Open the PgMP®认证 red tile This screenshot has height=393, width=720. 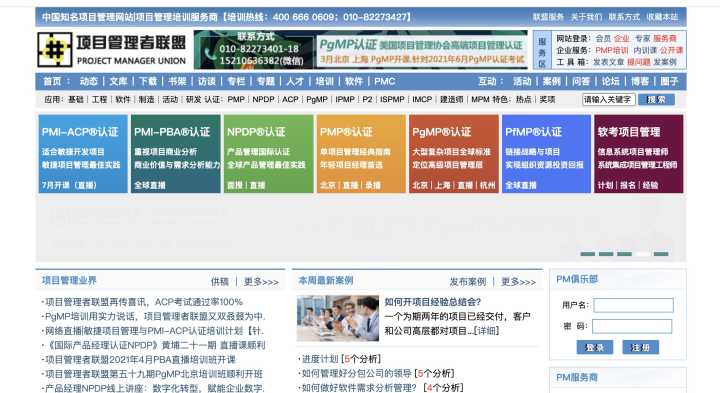[454, 154]
